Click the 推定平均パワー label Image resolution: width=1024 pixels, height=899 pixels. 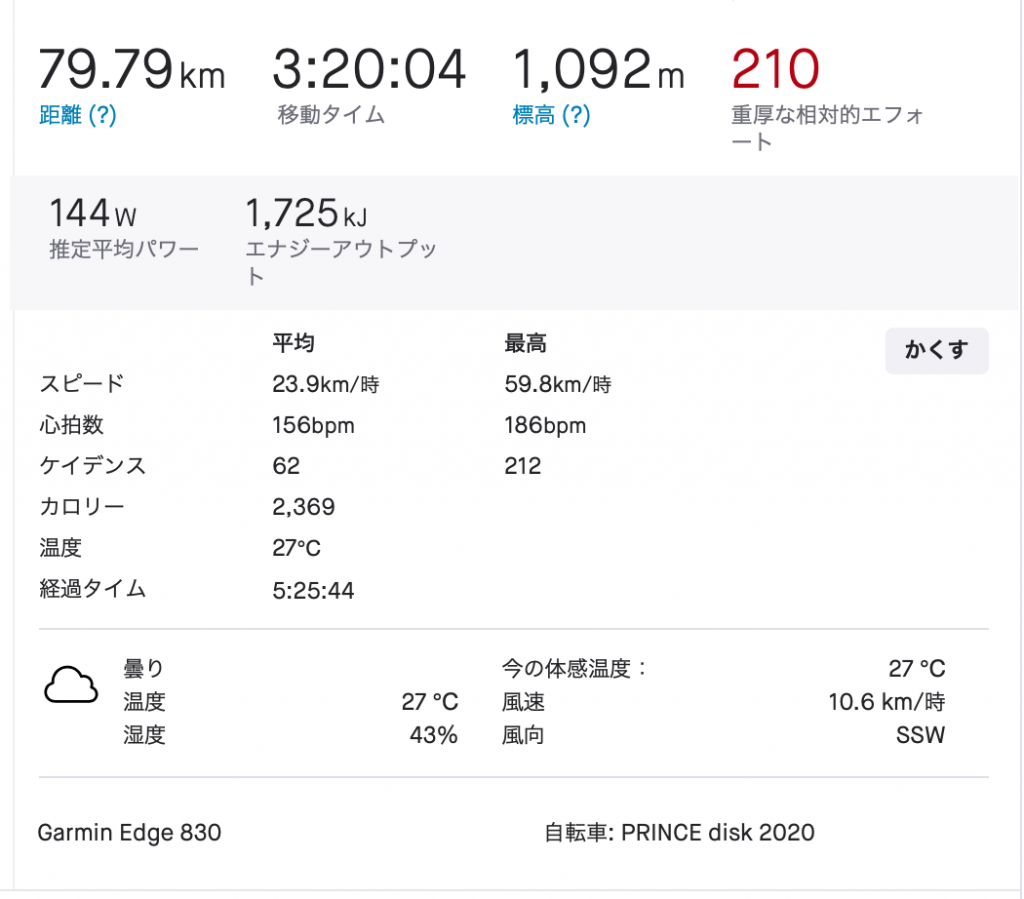[x=124, y=249]
